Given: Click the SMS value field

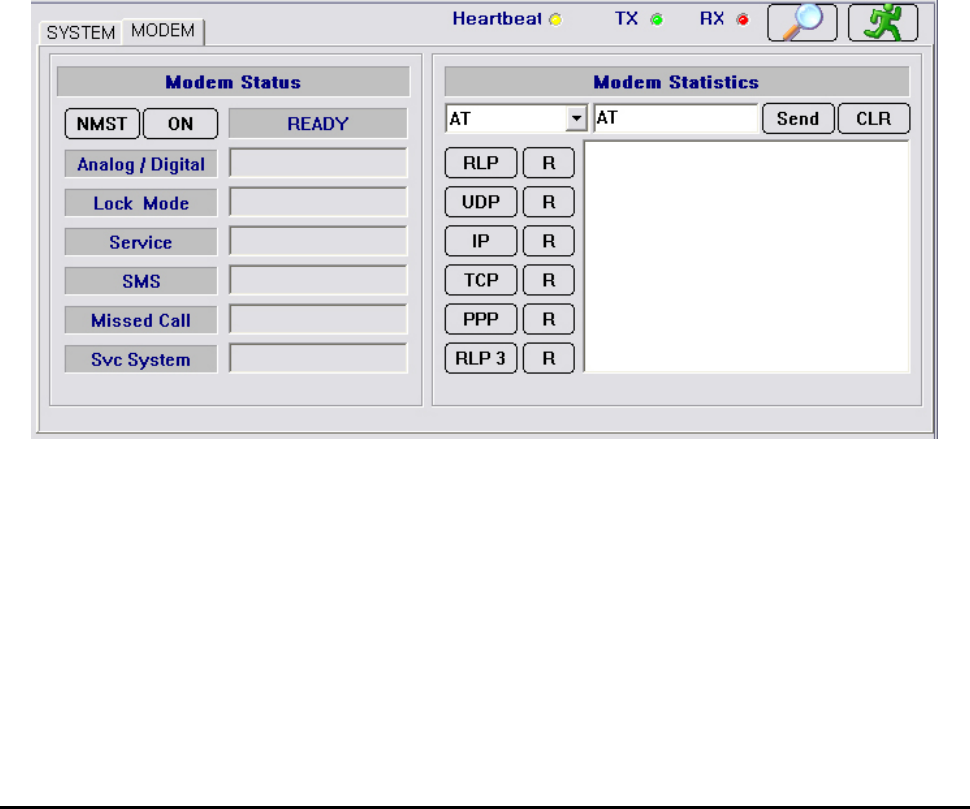Looking at the screenshot, I should click(318, 281).
